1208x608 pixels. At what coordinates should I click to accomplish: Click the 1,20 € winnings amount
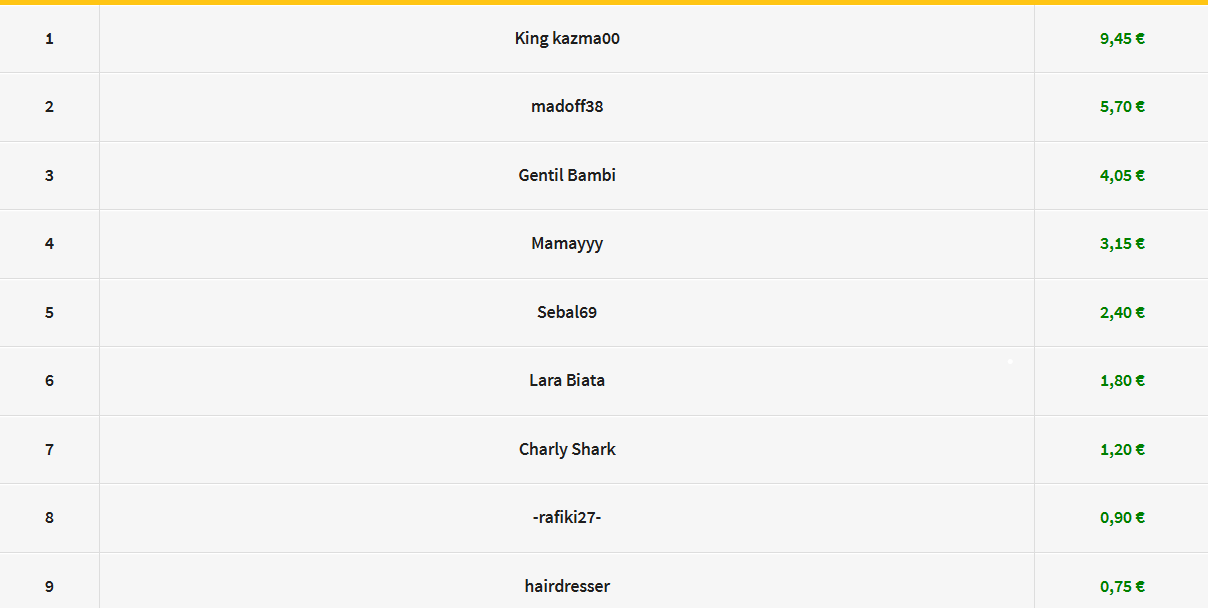point(1122,449)
